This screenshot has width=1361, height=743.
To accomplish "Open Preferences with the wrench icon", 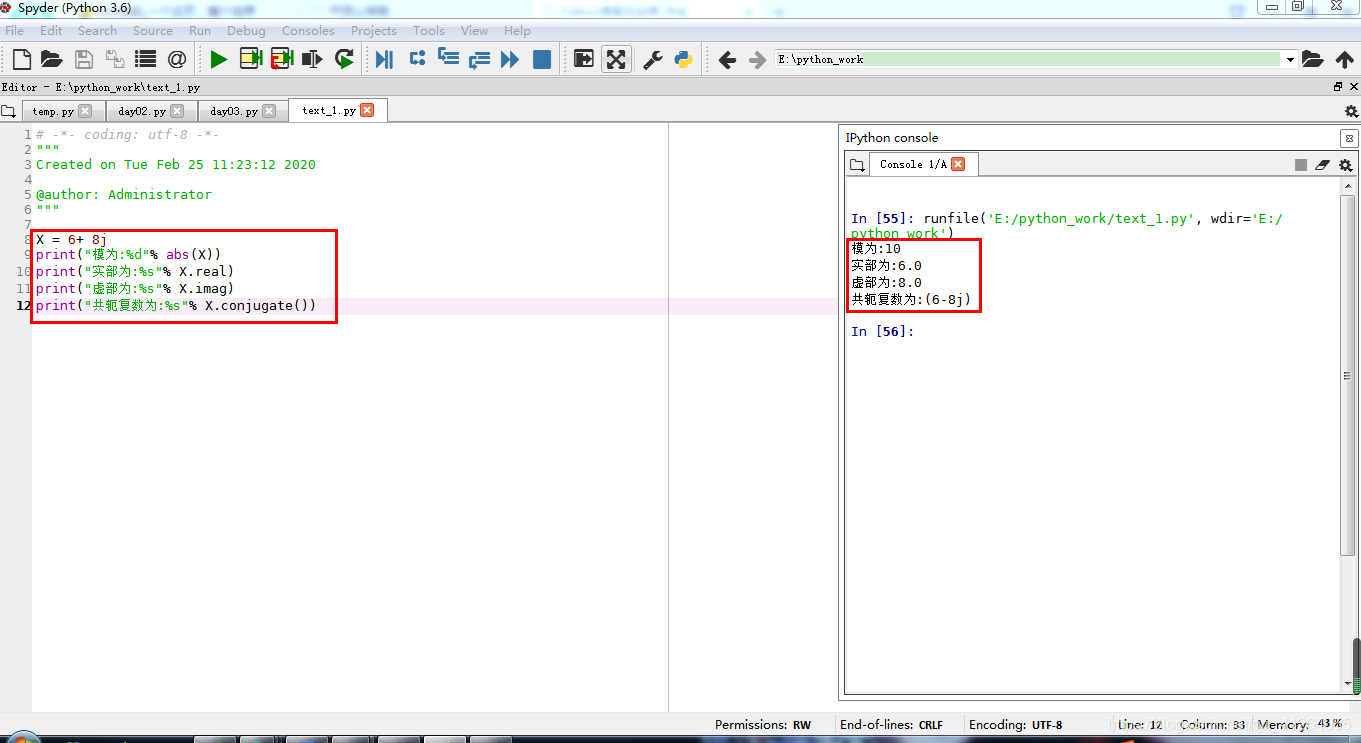I will [x=653, y=60].
